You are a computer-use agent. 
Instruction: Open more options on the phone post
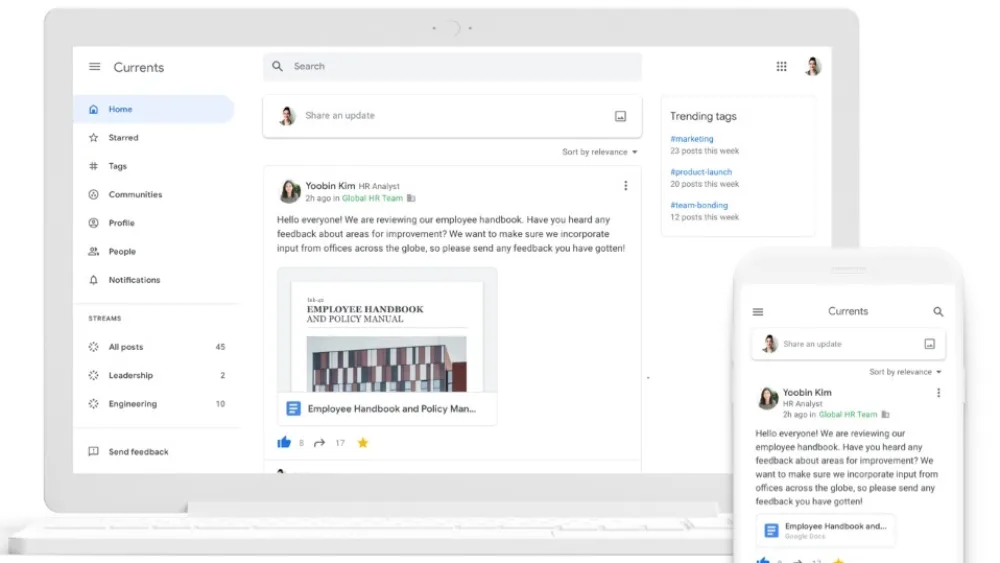938,393
